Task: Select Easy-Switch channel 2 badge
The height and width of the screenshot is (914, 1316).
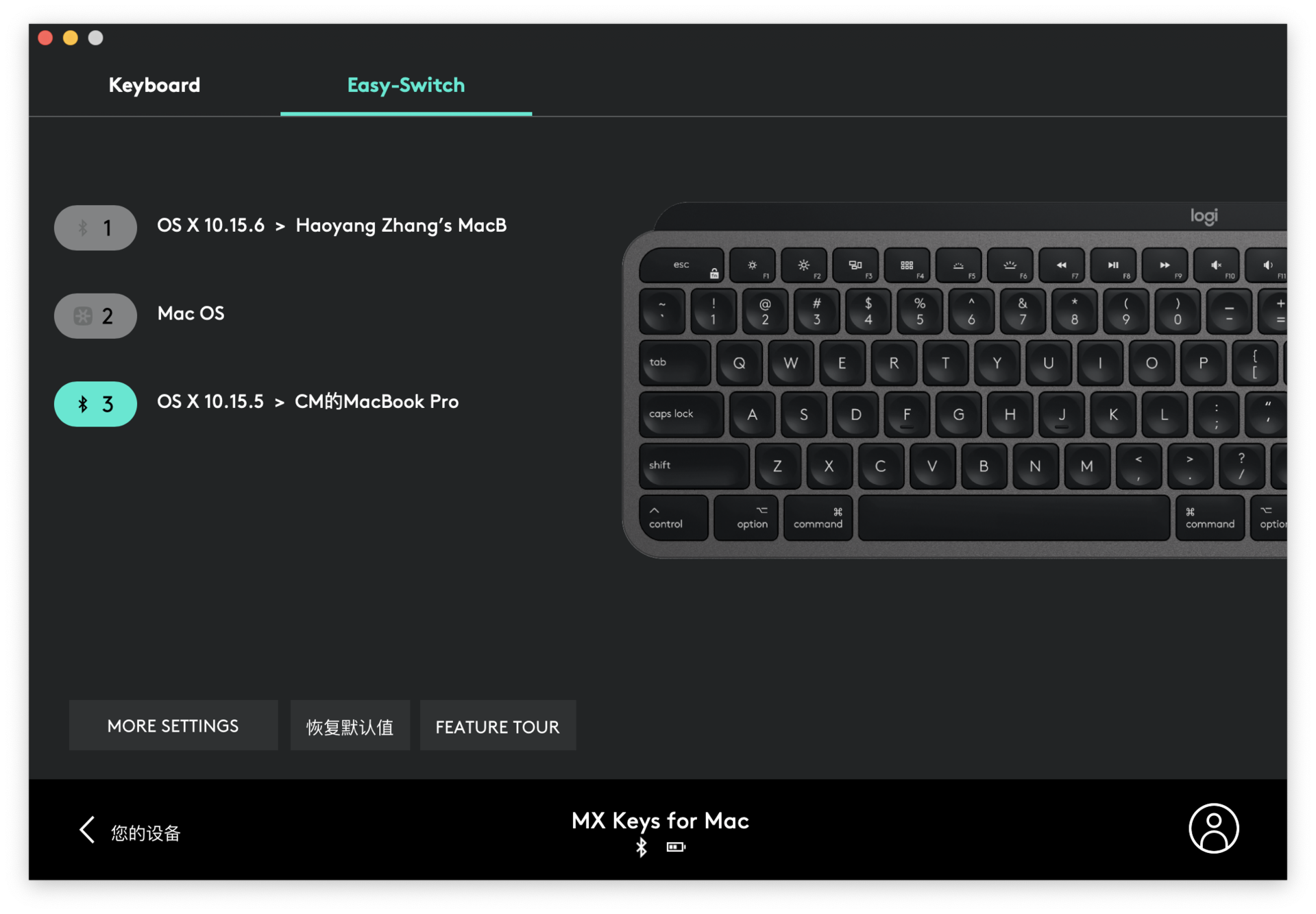Action: coord(95,315)
